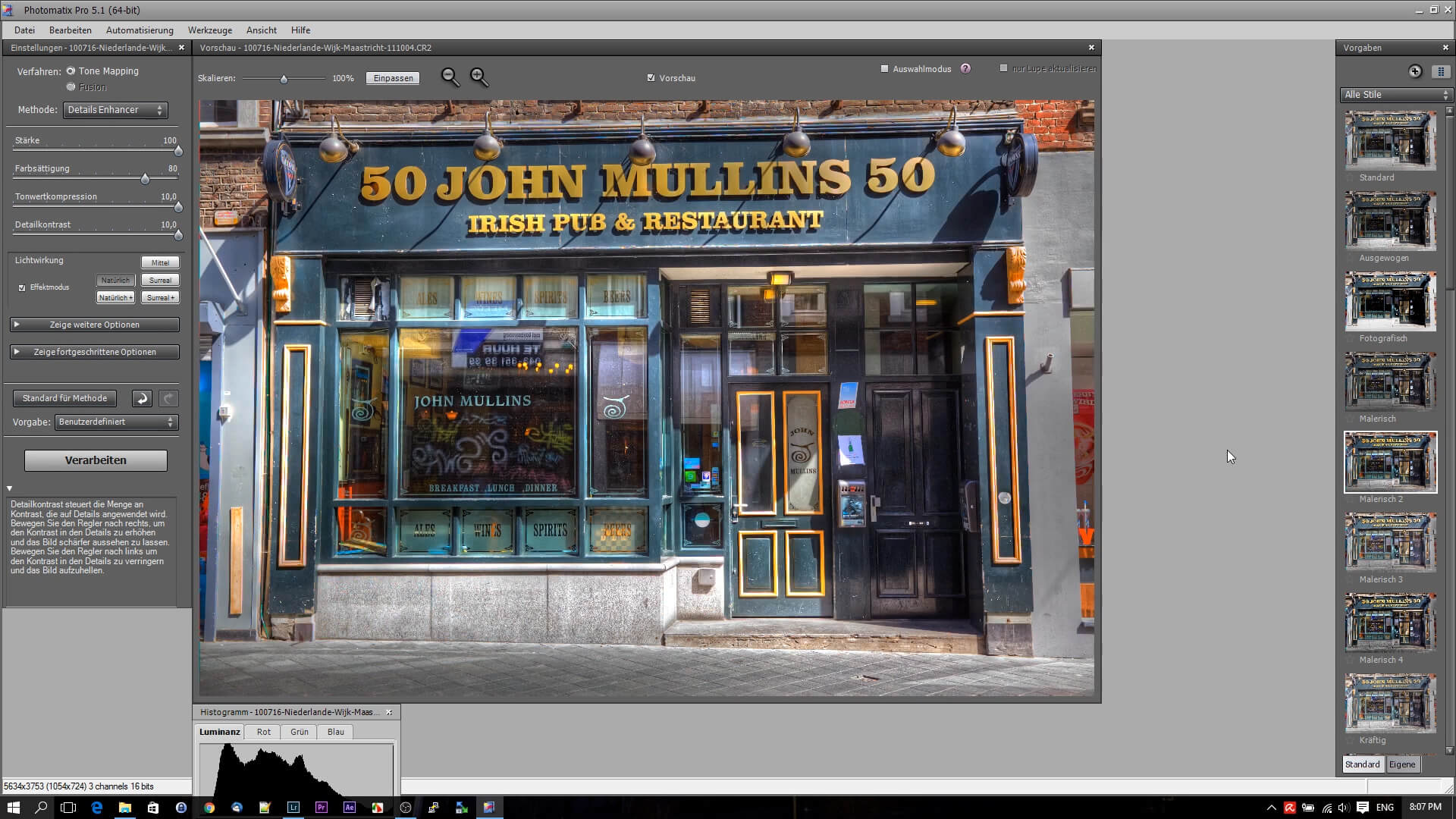
Task: Adjust the Skalieren zoom slider handle
Action: tap(284, 79)
